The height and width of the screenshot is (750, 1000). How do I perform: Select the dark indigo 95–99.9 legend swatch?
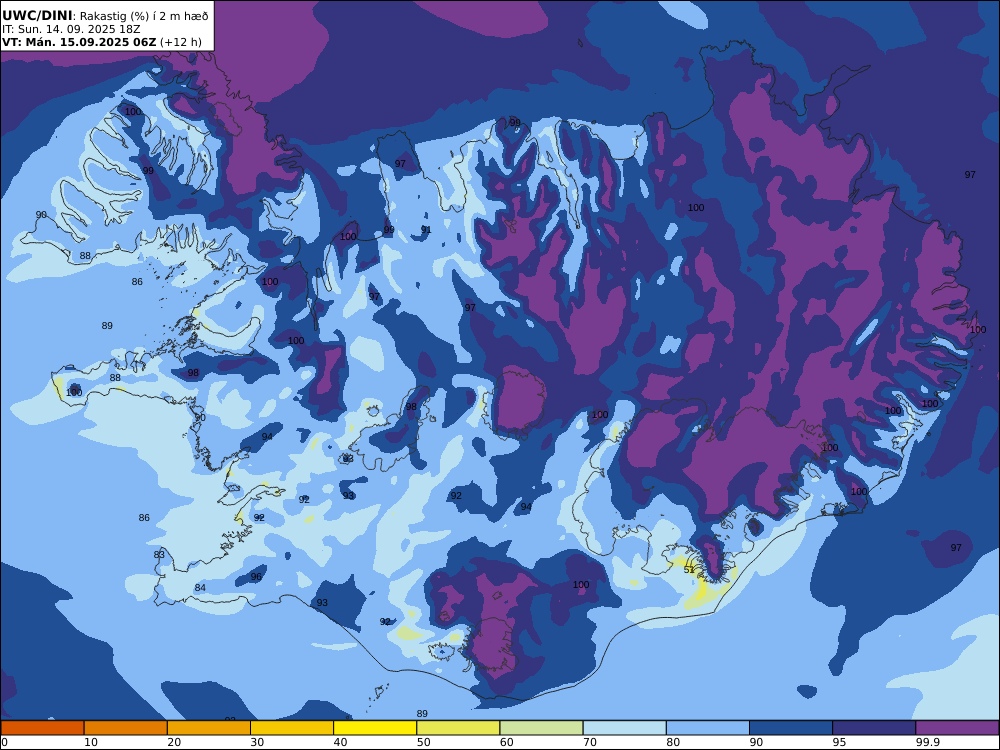[x=874, y=728]
